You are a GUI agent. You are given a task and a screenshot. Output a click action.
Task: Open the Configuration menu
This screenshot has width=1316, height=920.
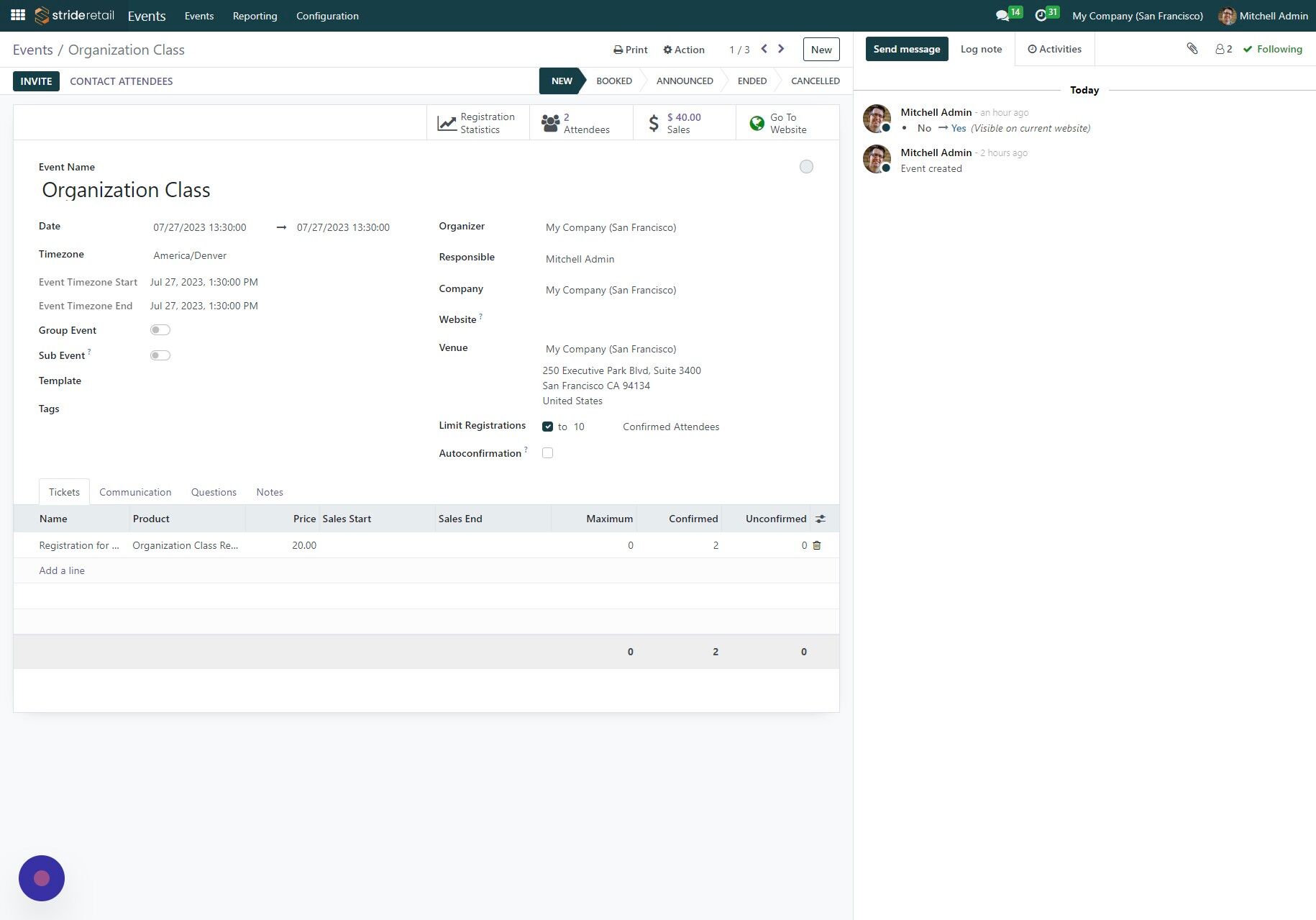[327, 16]
